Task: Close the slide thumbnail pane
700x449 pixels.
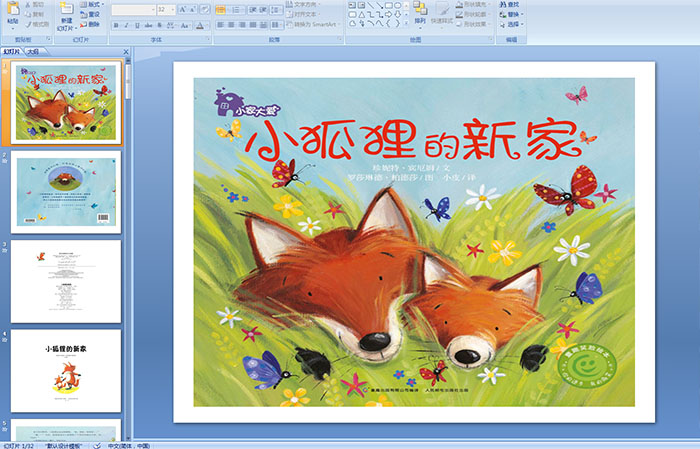Action: point(126,52)
